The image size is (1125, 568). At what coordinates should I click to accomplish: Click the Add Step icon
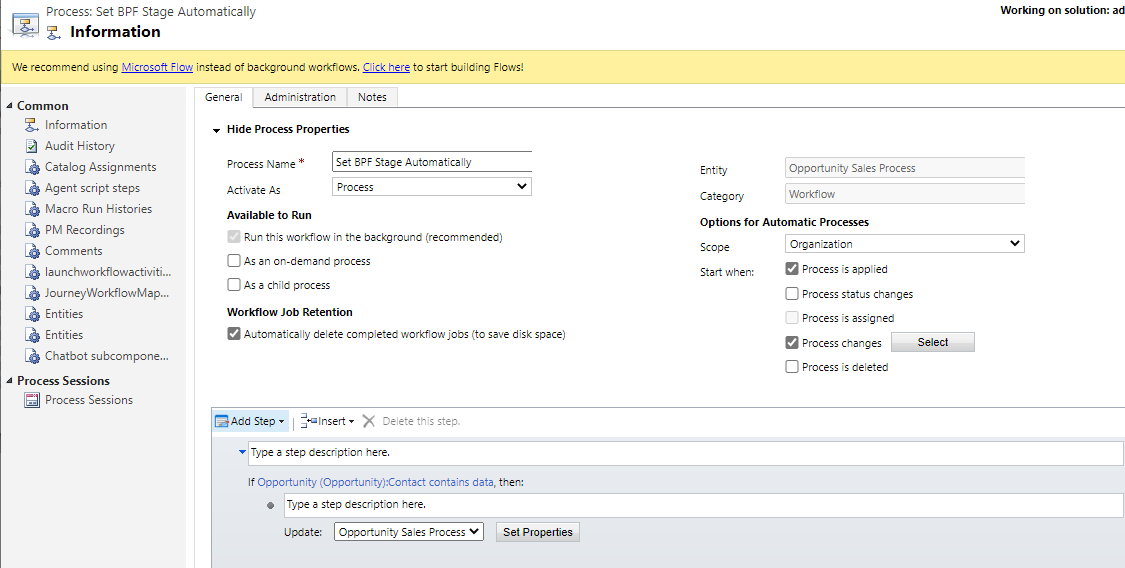click(x=222, y=422)
